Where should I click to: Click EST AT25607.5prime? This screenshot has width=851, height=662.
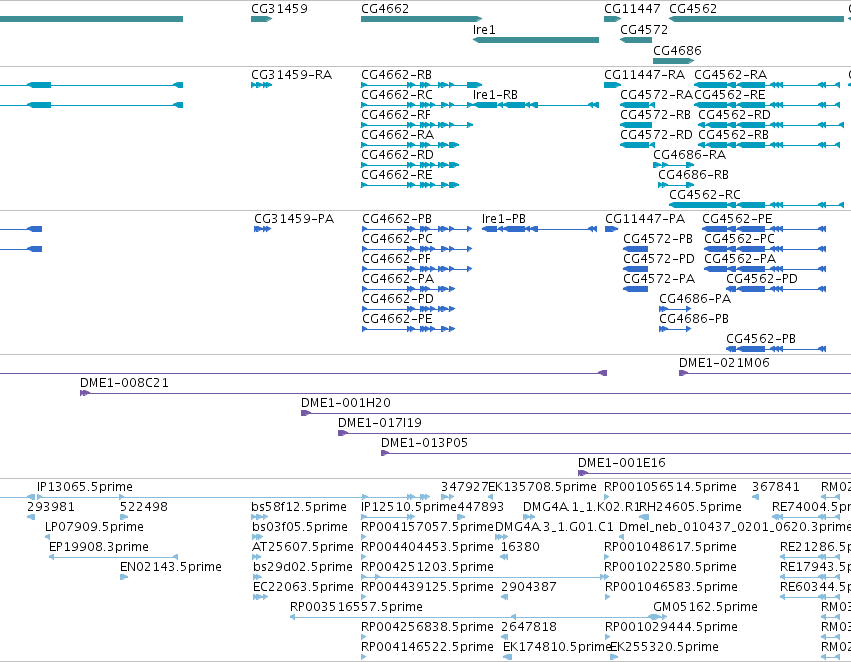[302, 548]
